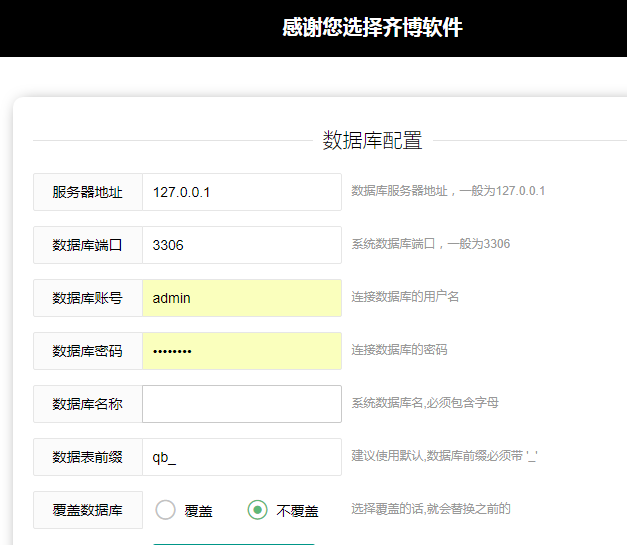Click the 数据库名称 field label
The width and height of the screenshot is (627, 545).
pyautogui.click(x=88, y=404)
